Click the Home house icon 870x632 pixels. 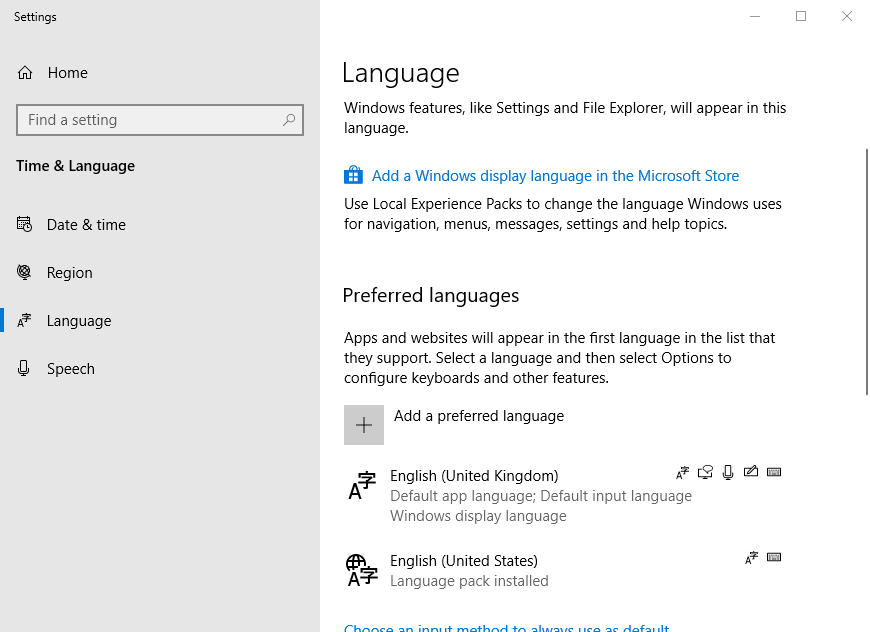pos(25,73)
